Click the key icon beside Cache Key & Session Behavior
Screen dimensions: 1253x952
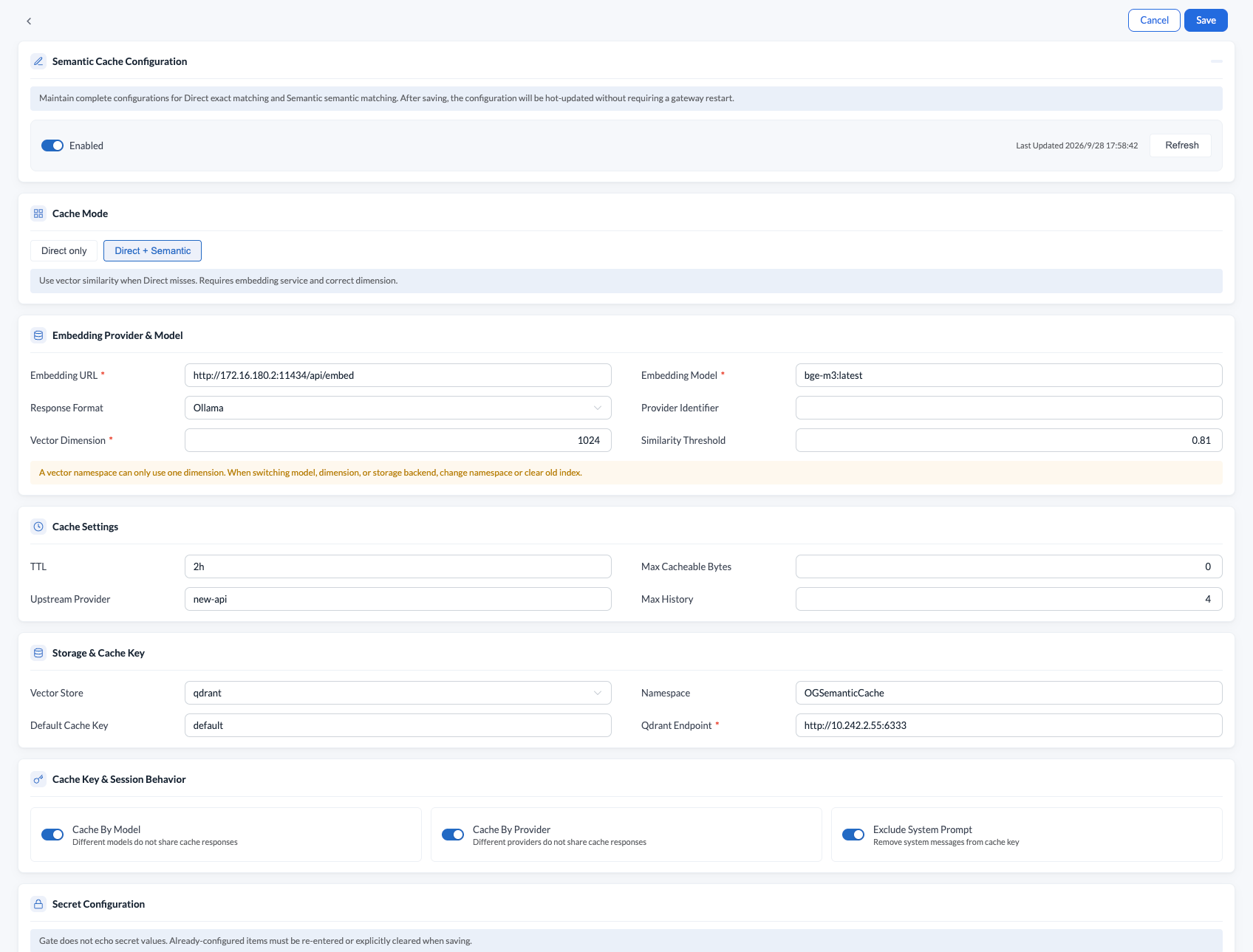(38, 779)
